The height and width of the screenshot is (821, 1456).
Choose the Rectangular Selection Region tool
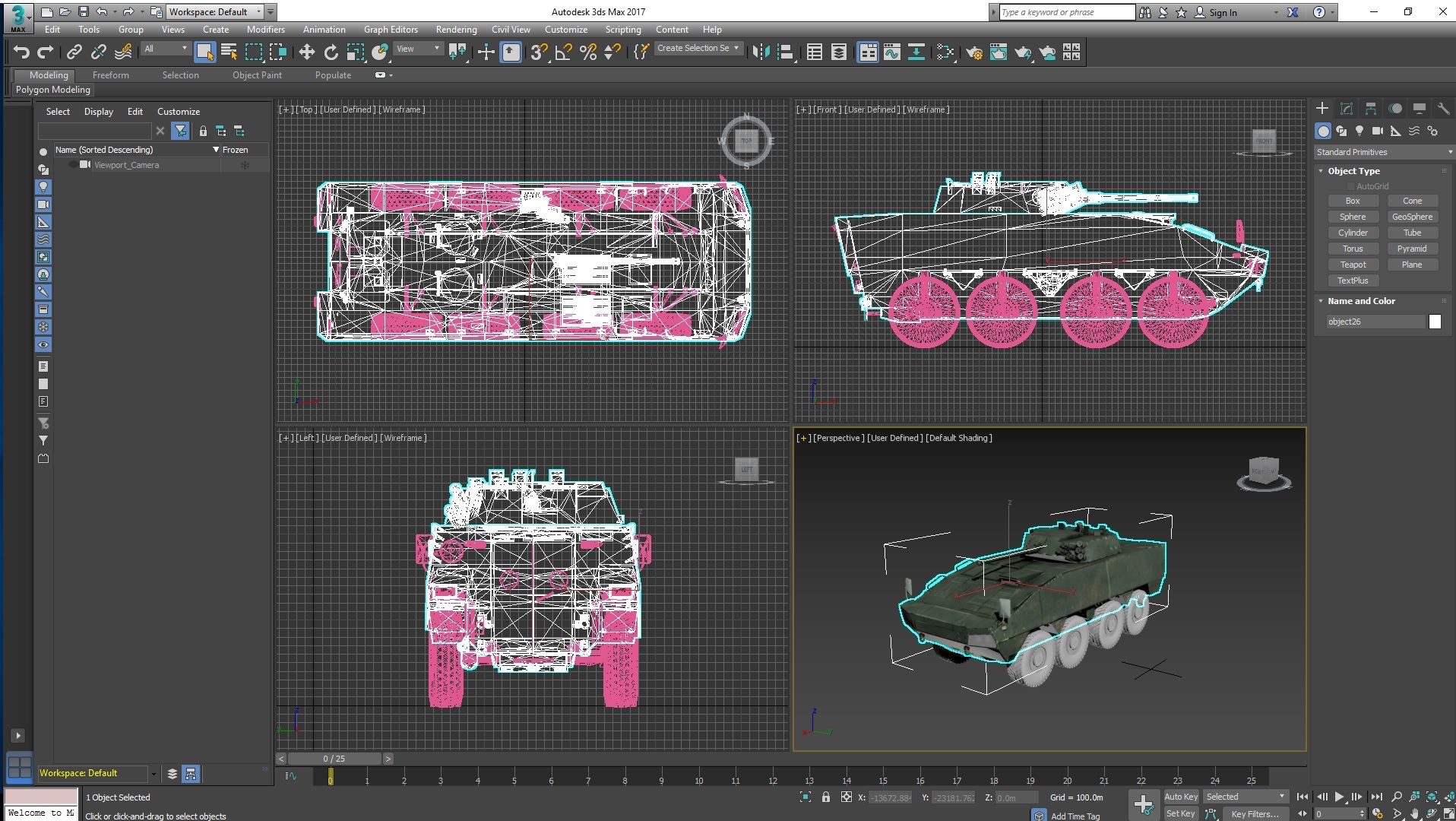[254, 52]
